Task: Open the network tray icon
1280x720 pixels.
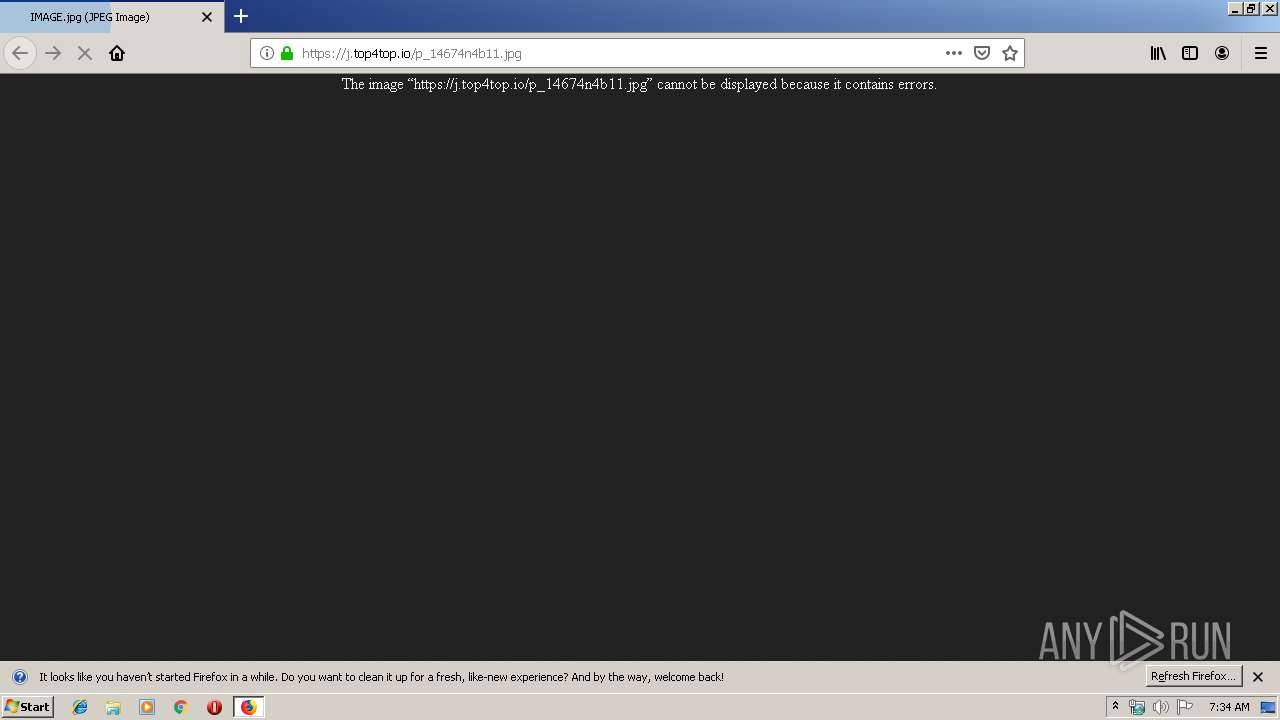Action: (x=1137, y=707)
